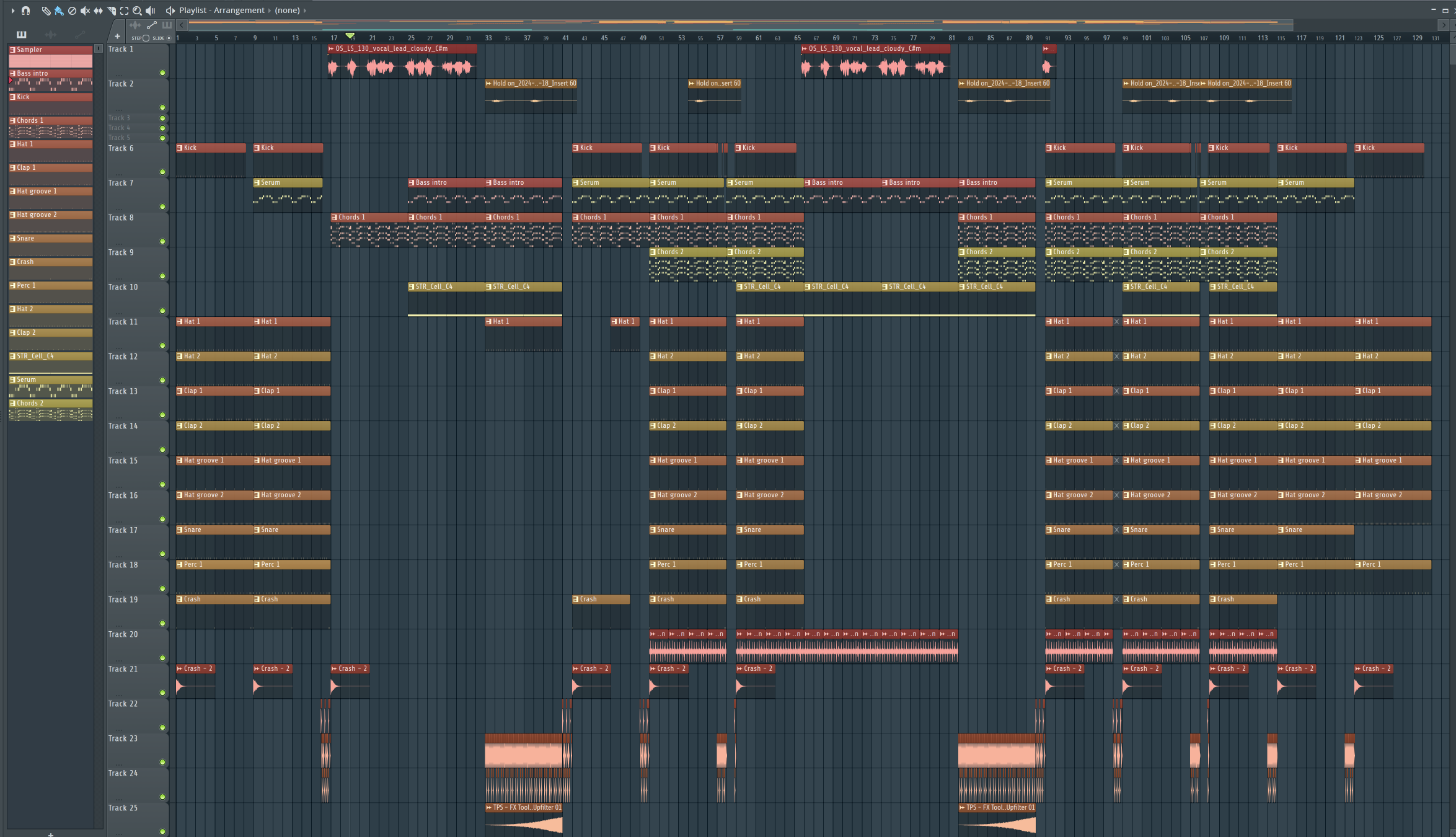Toggle the Track 3 mute light
1456x837 pixels.
162,118
